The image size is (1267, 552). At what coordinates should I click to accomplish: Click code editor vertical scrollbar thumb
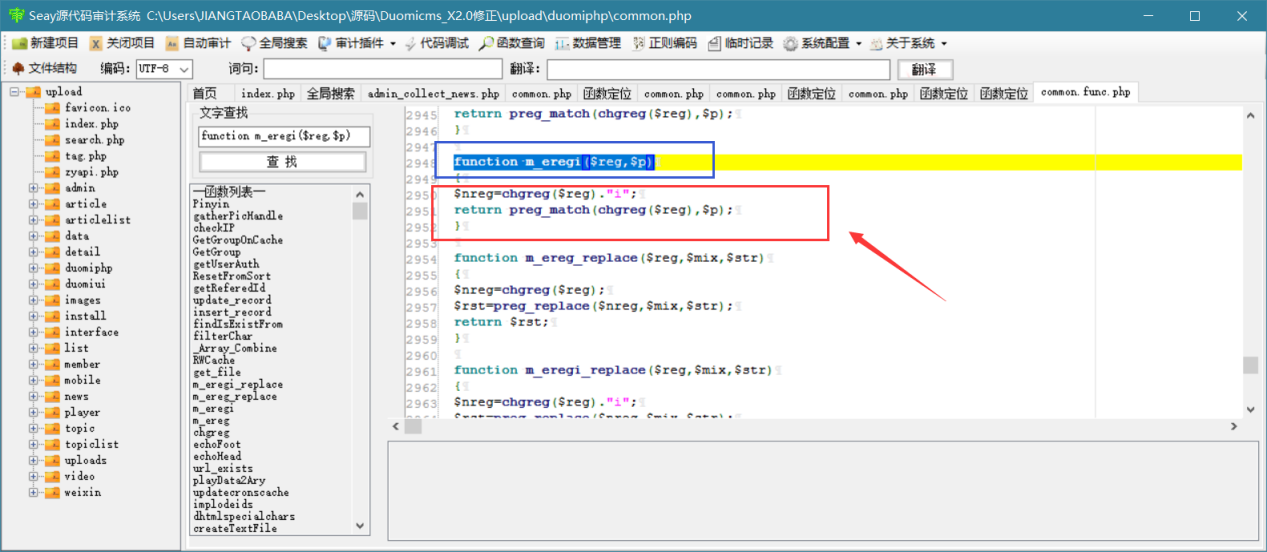[1251, 365]
